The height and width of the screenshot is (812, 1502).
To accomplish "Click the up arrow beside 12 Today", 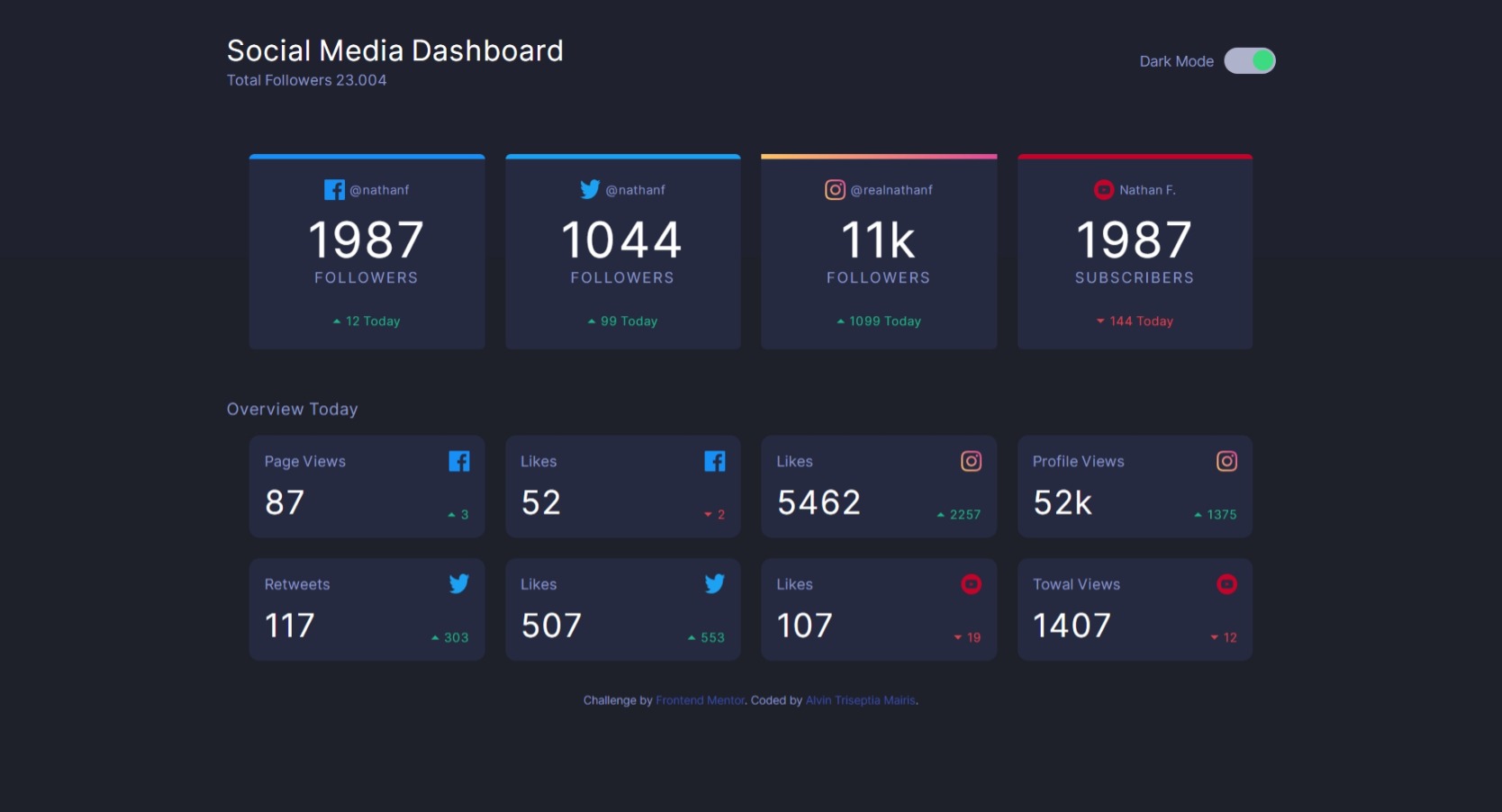I will coord(337,321).
